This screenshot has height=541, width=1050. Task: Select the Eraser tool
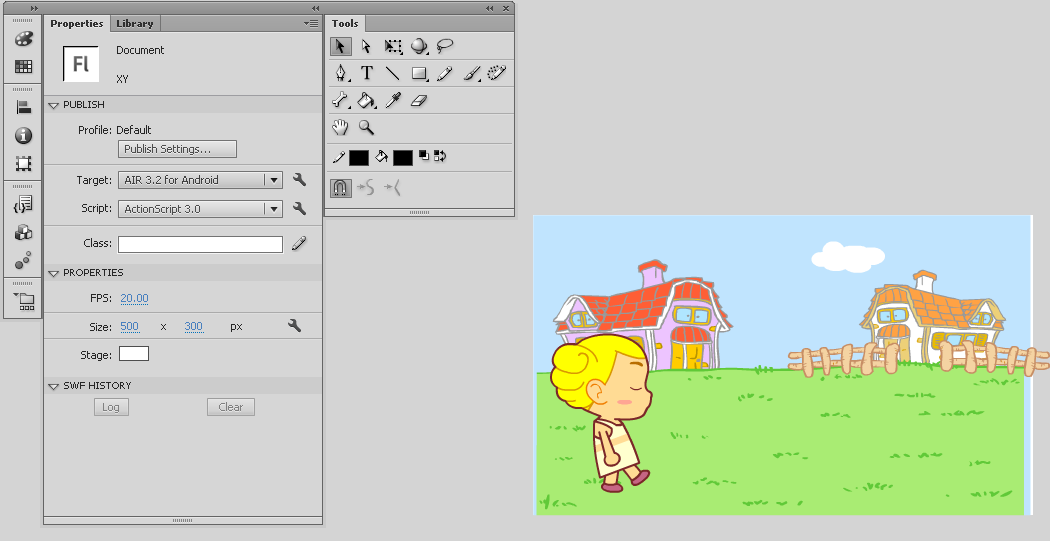(419, 100)
